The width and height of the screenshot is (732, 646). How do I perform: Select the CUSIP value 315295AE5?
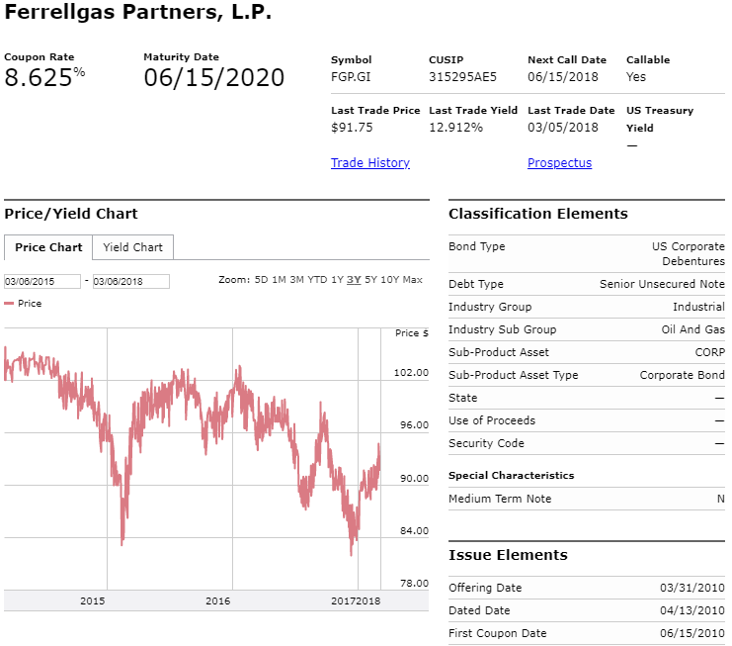point(463,77)
